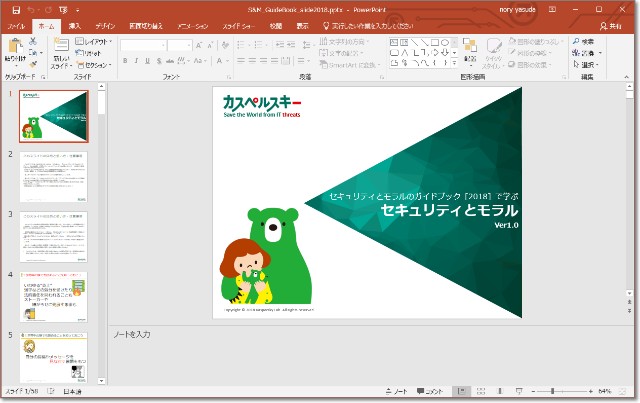Open the font size combo box

[x=181, y=45]
